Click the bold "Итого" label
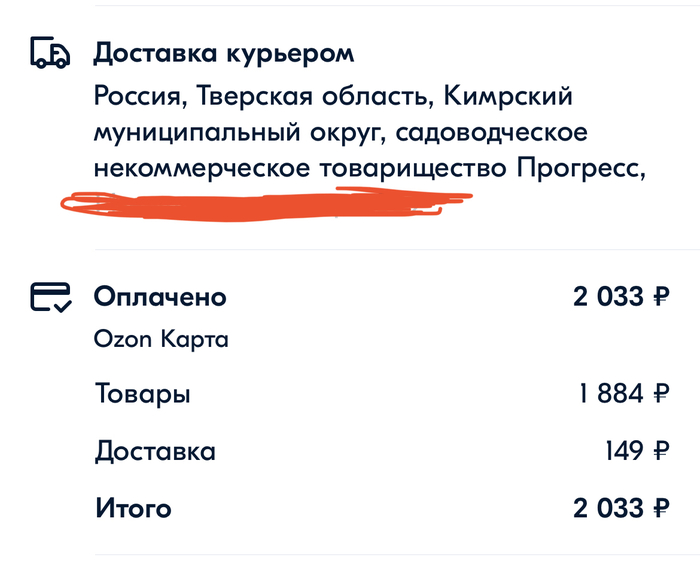This screenshot has width=700, height=573. (x=133, y=508)
